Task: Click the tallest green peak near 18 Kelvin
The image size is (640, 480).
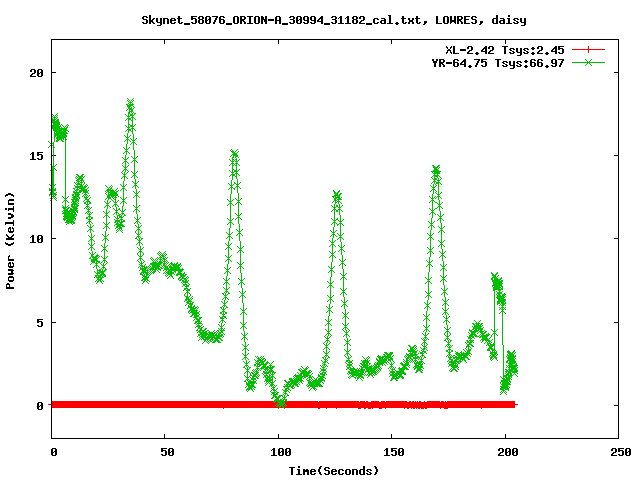Action: [130, 102]
